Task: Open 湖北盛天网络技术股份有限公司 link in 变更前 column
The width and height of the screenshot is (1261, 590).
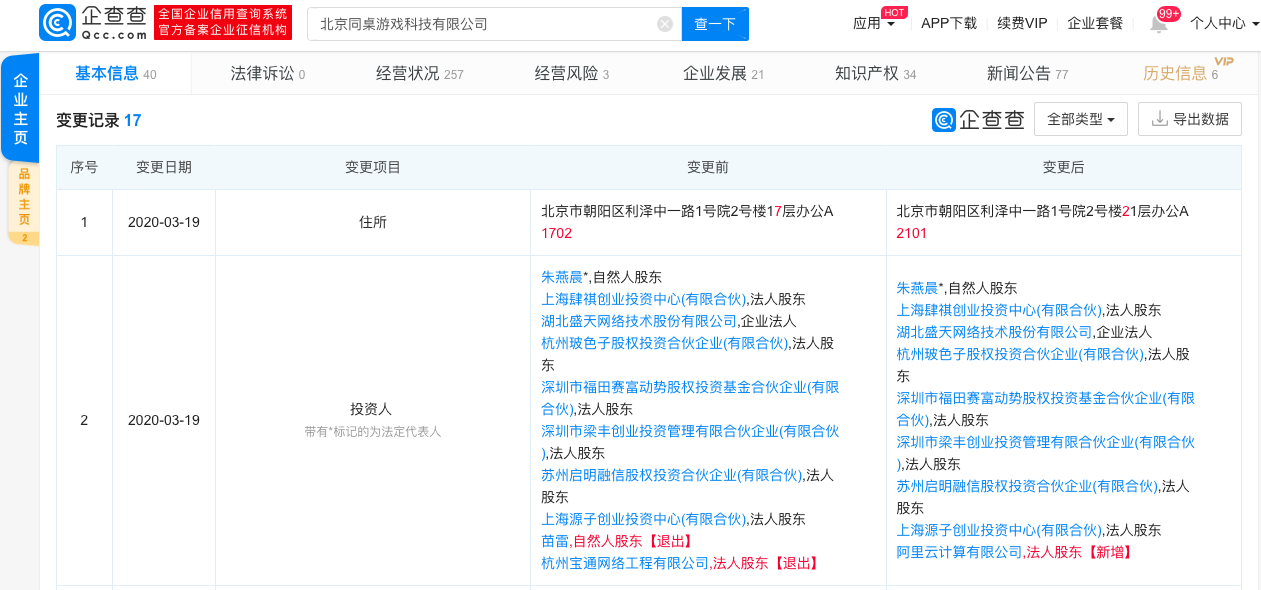Action: pyautogui.click(x=639, y=321)
